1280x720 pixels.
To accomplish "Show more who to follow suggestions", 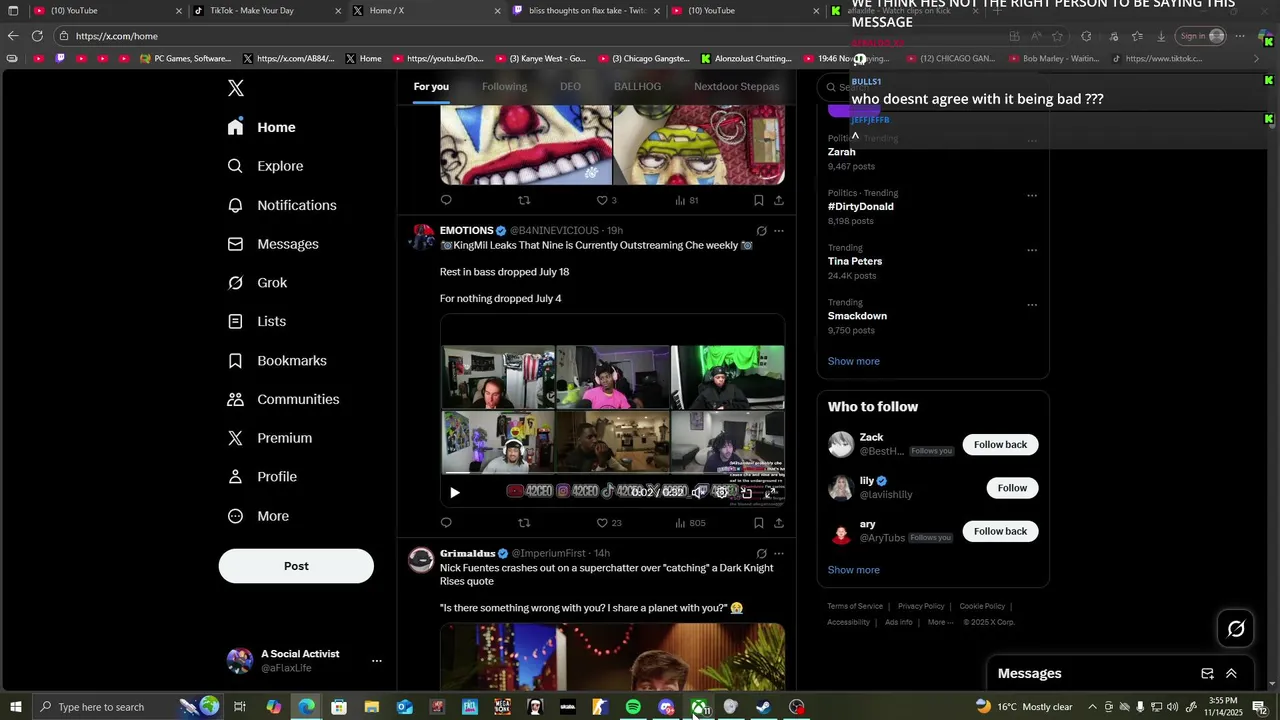I will pos(853,570).
